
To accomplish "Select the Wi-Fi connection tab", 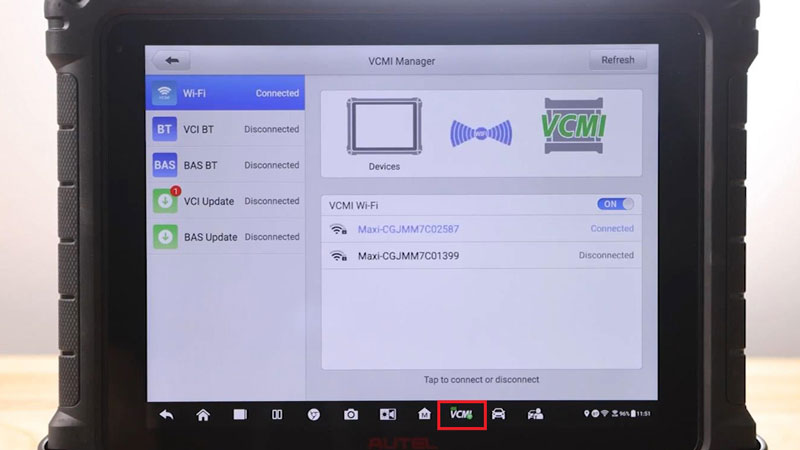I will [x=226, y=93].
